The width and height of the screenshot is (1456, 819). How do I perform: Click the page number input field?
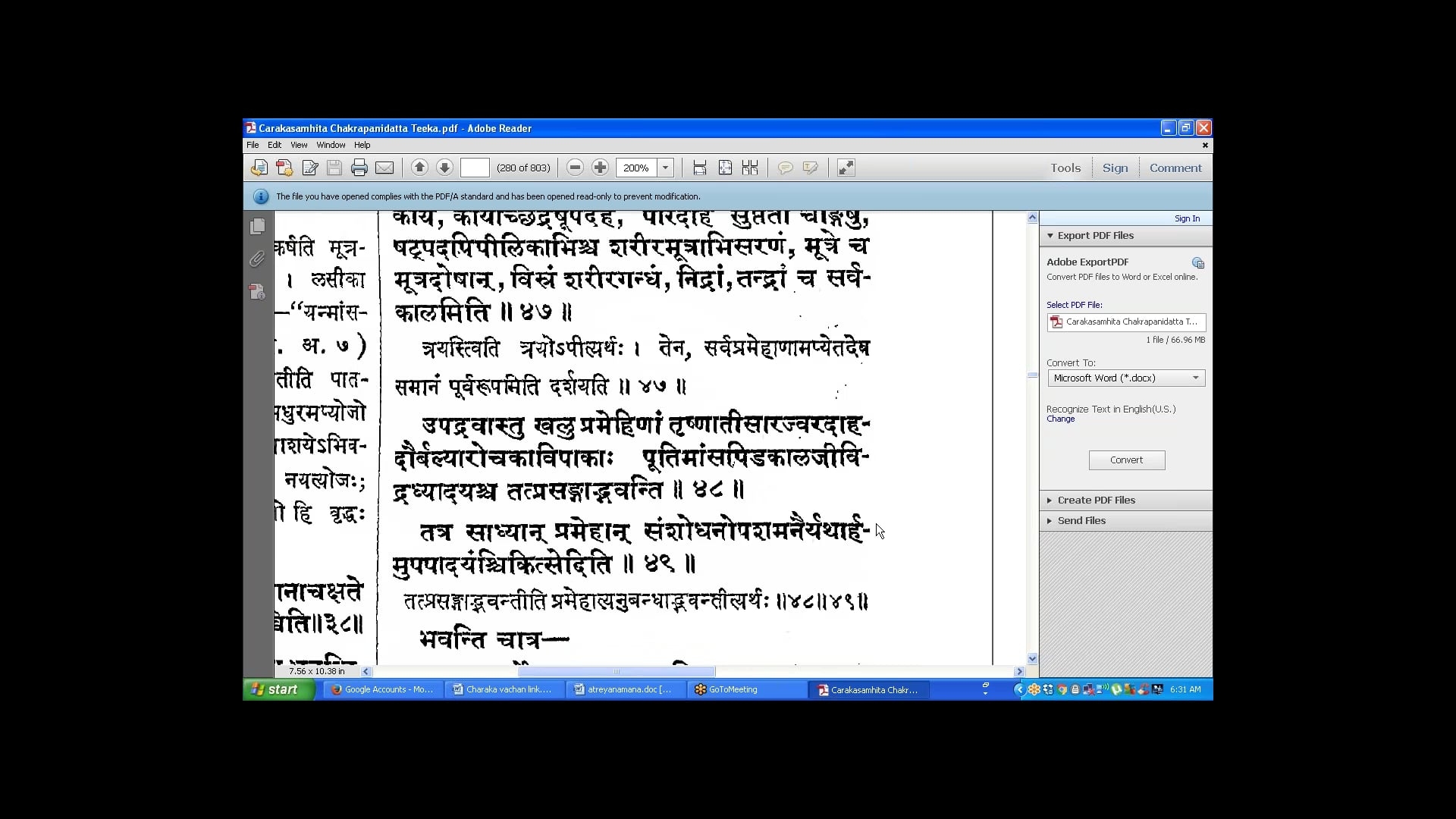click(475, 168)
